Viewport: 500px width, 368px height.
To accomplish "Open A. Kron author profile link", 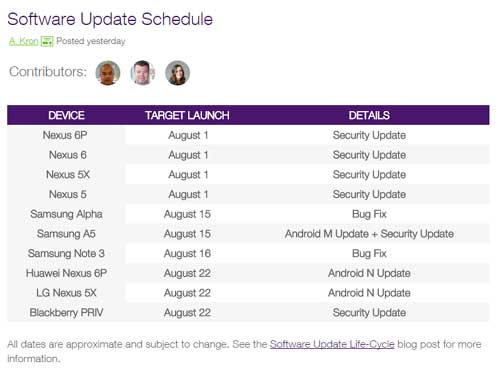I will tap(23, 41).
